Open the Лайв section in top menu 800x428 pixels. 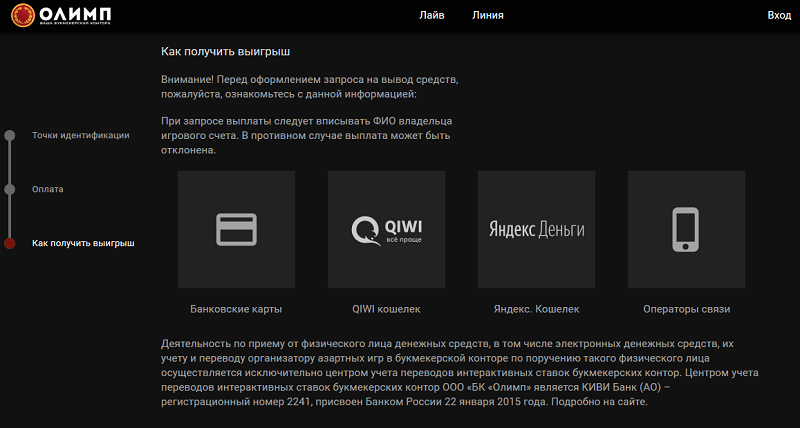click(432, 15)
